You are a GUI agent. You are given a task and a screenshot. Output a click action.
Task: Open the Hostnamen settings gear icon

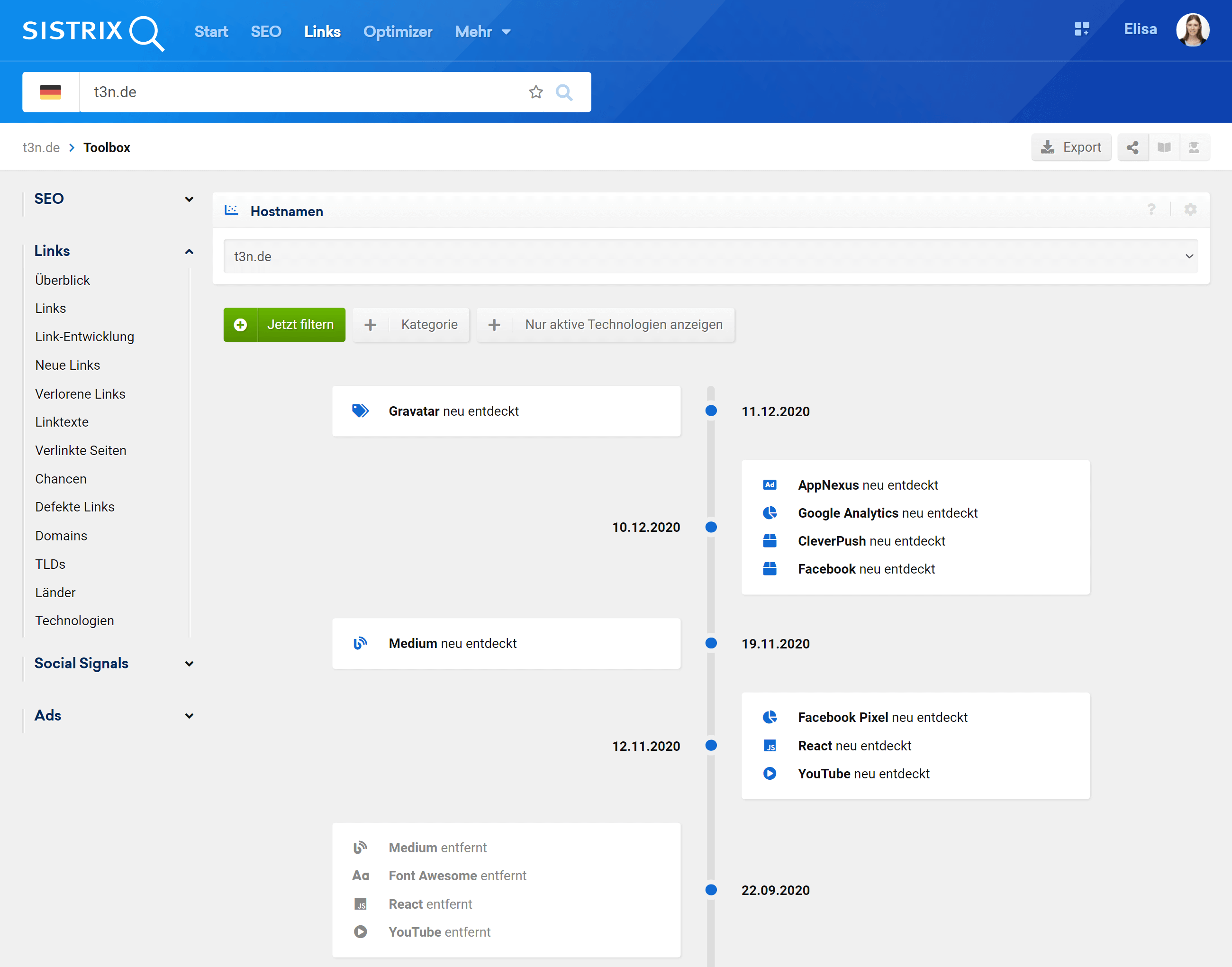1190,210
